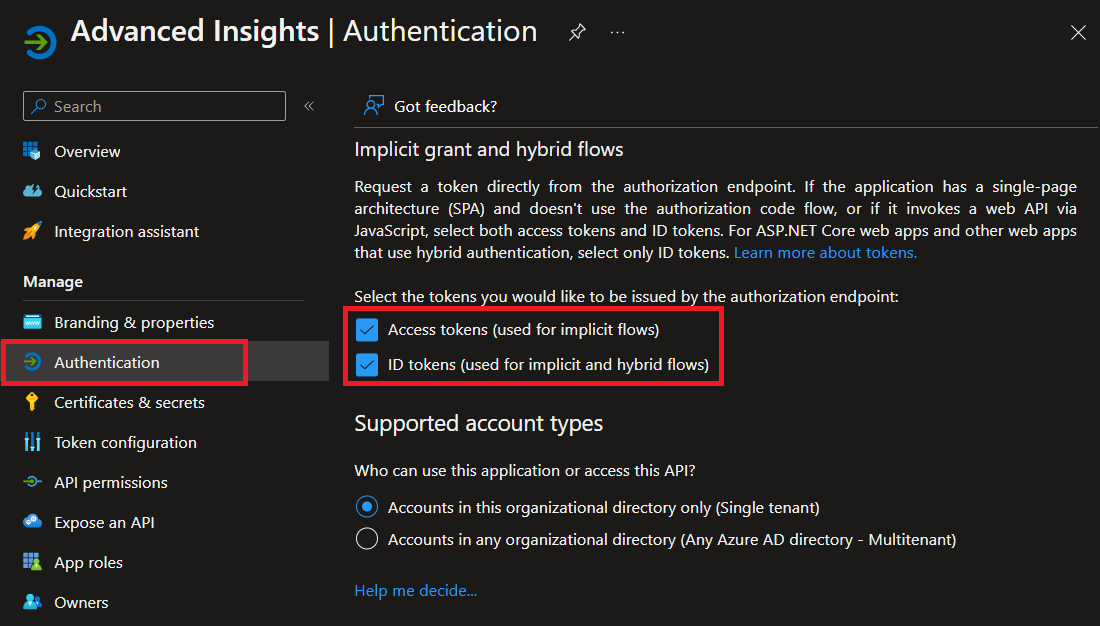Select Single tenant radio option
1100x626 pixels.
(x=367, y=507)
